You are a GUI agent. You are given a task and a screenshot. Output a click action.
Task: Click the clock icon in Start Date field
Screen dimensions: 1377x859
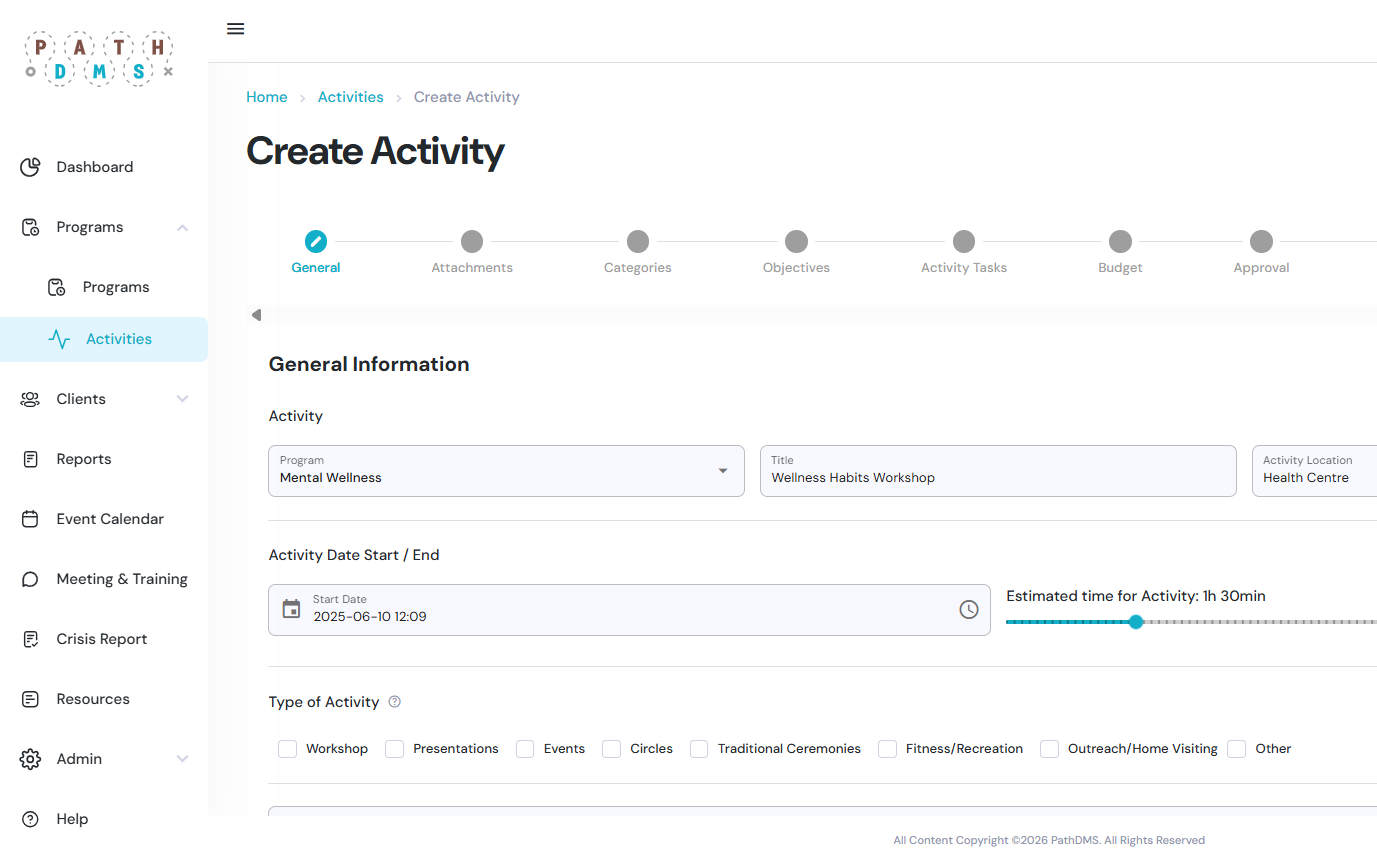pyautogui.click(x=968, y=609)
